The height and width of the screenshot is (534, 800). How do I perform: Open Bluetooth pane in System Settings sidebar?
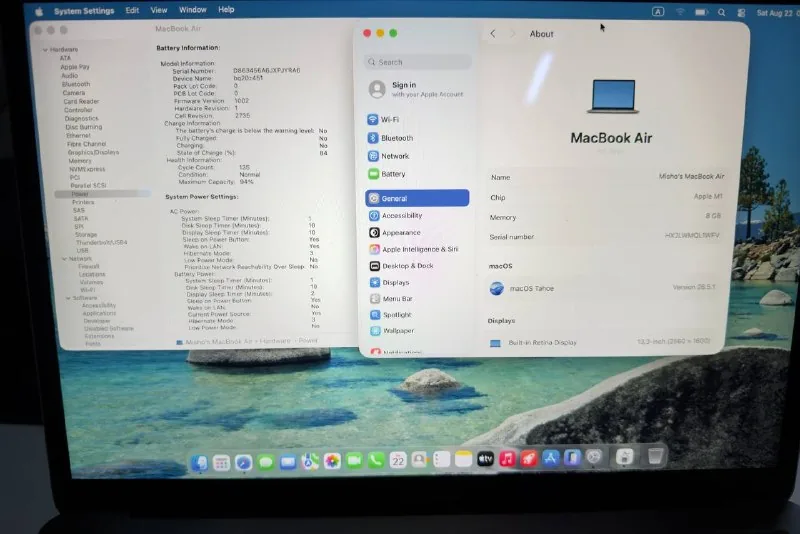click(390, 138)
